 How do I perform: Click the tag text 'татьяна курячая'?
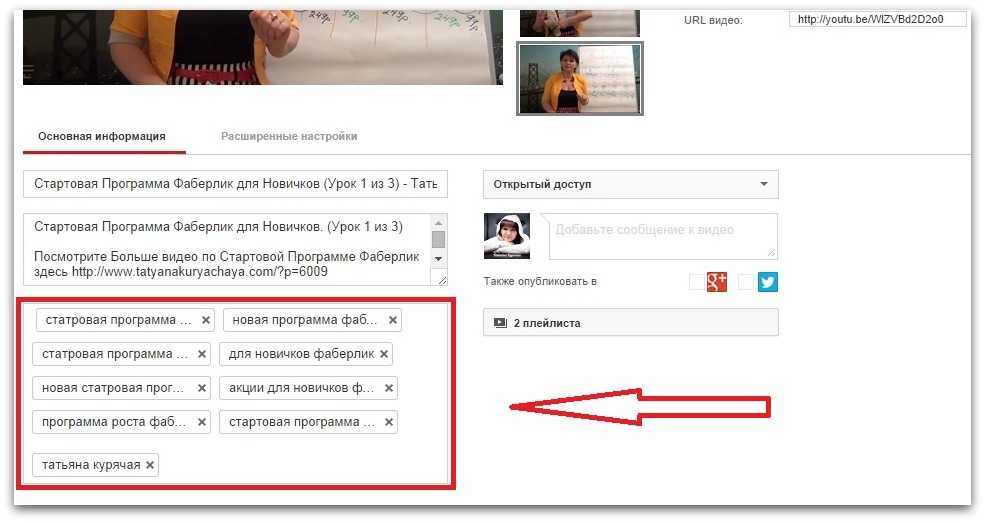(91, 465)
